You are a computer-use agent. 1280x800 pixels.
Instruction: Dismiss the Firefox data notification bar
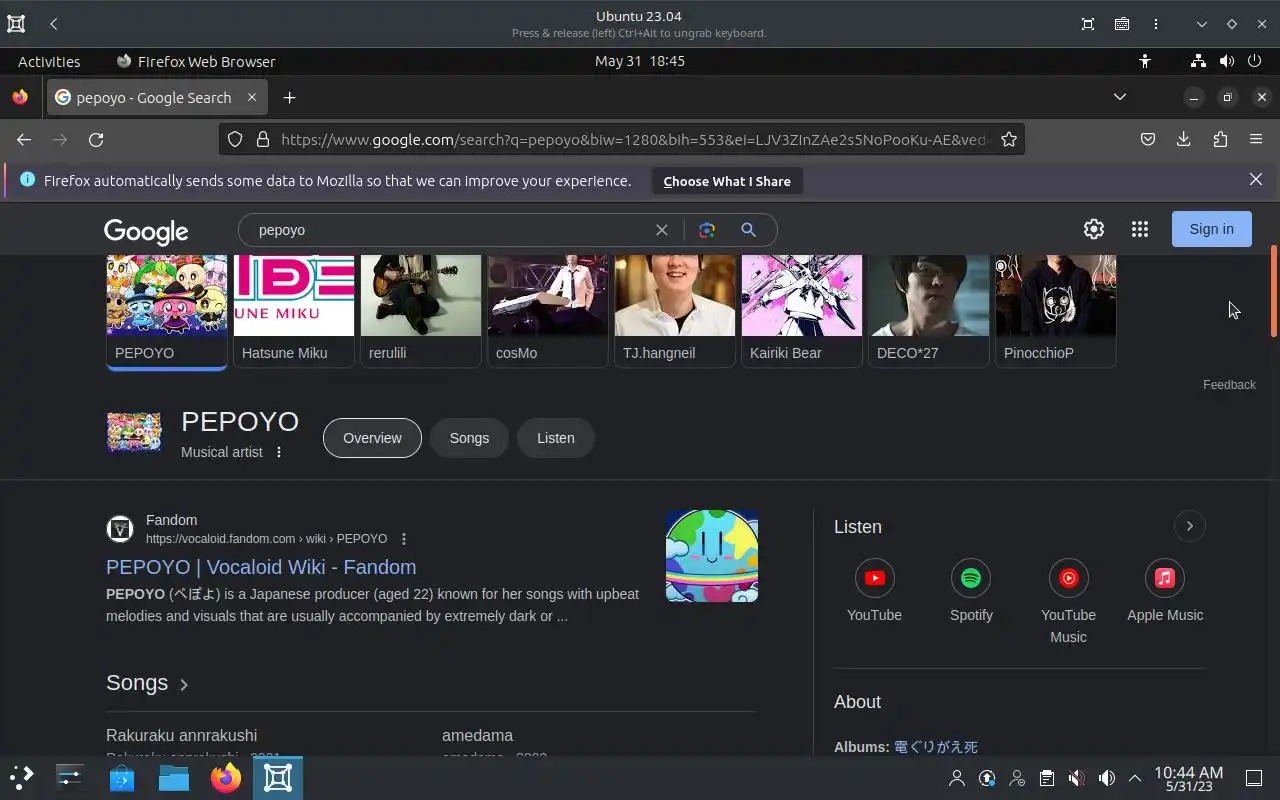1256,180
